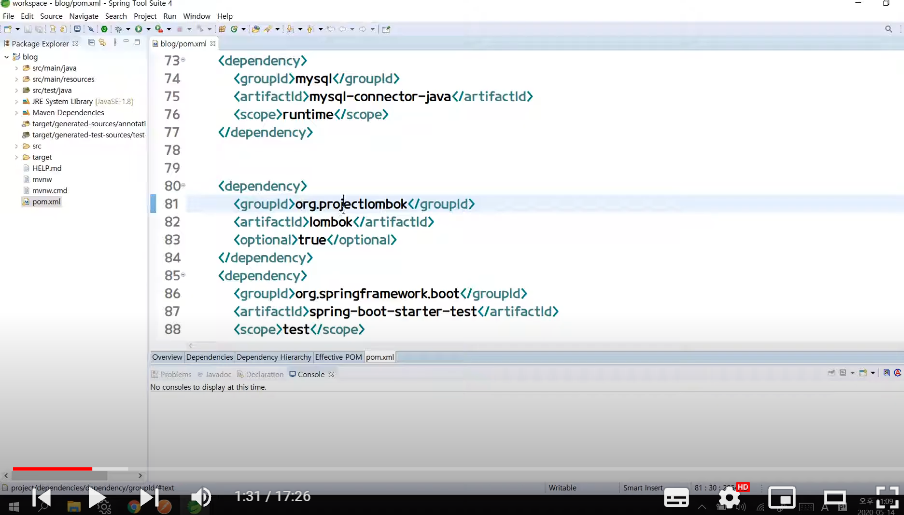The height and width of the screenshot is (515, 904).
Task: Click the Next Annotation arrow icon
Action: (289, 29)
